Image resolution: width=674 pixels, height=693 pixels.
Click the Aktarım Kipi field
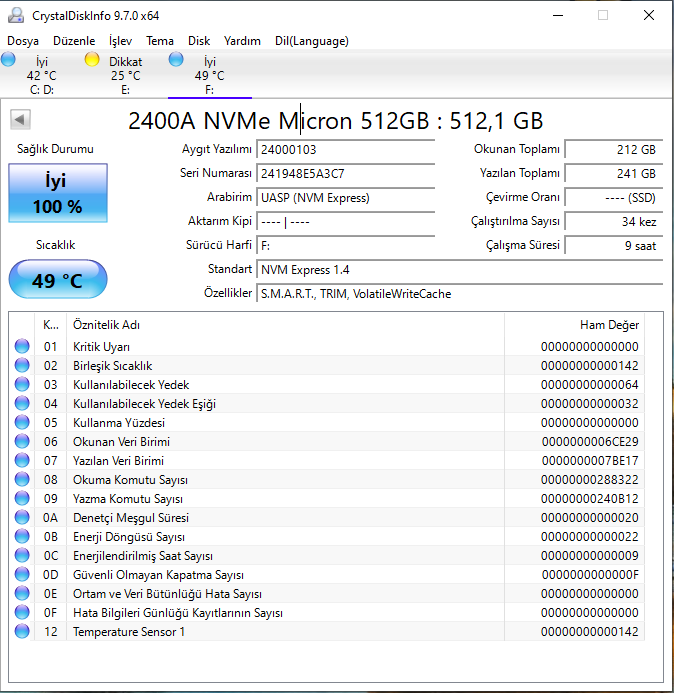click(x=346, y=221)
